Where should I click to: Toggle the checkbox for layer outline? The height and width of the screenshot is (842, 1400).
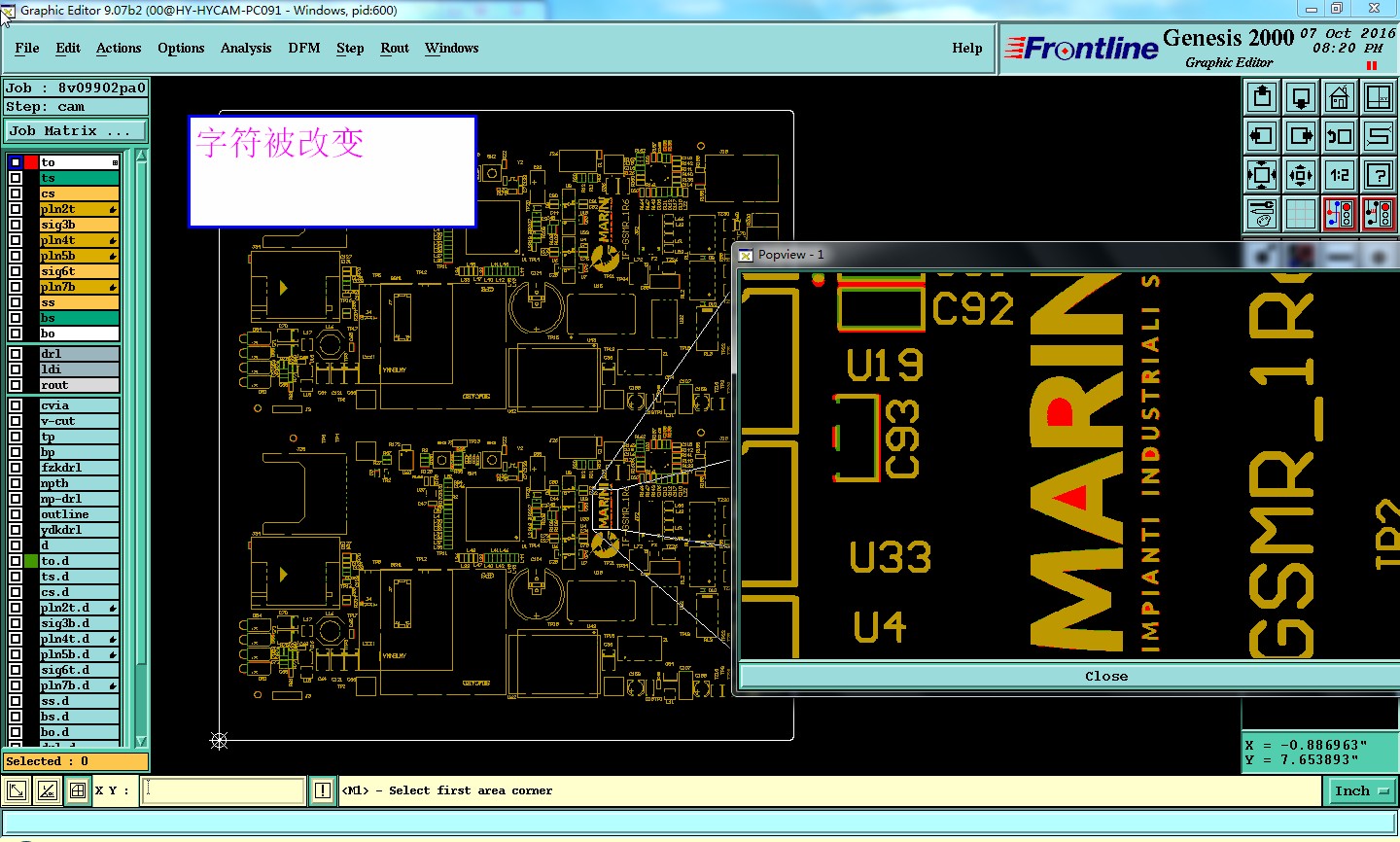(x=16, y=514)
